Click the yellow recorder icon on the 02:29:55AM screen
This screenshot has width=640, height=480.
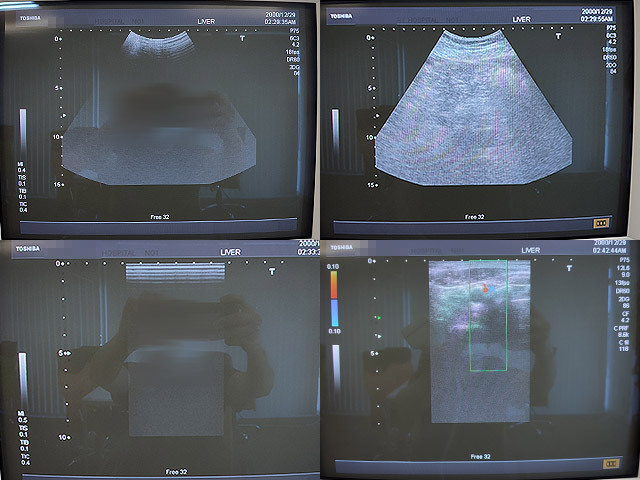point(601,223)
